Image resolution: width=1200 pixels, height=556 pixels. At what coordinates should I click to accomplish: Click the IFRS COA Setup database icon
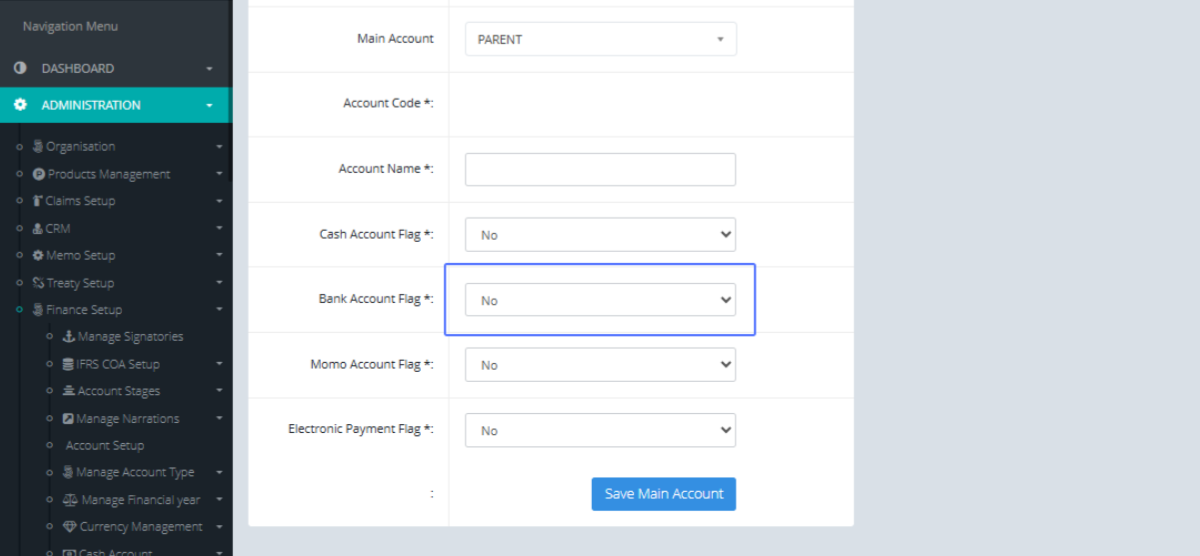point(68,364)
